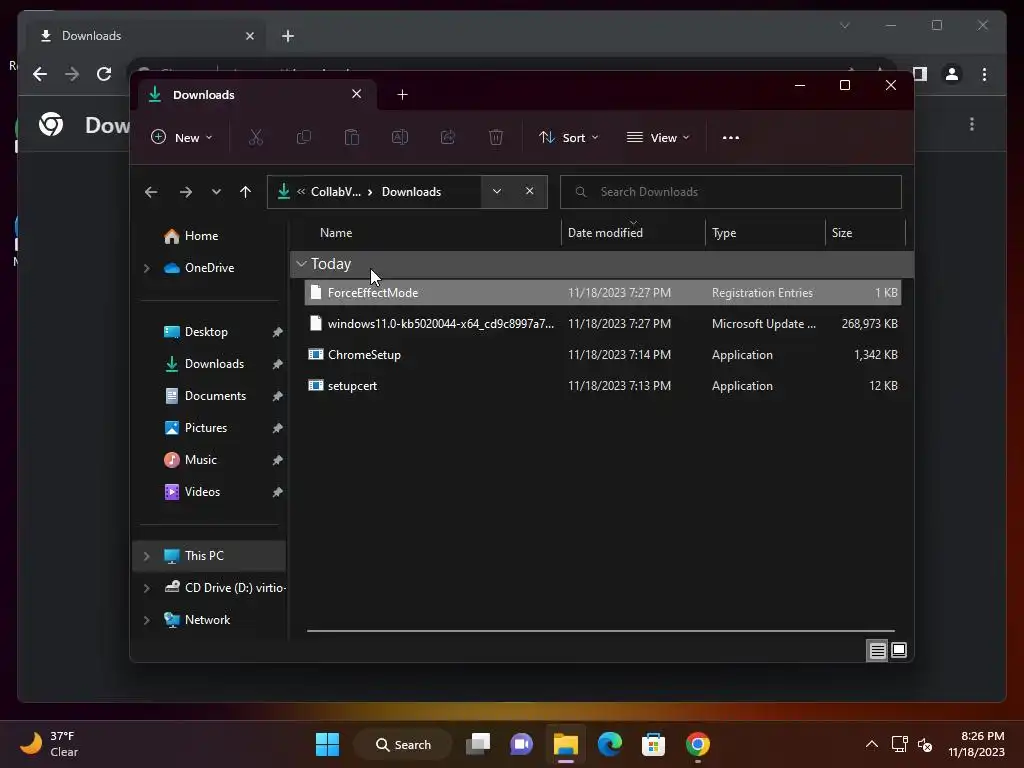Open Task View on the taskbar
This screenshot has width=1024, height=768.
[x=478, y=744]
